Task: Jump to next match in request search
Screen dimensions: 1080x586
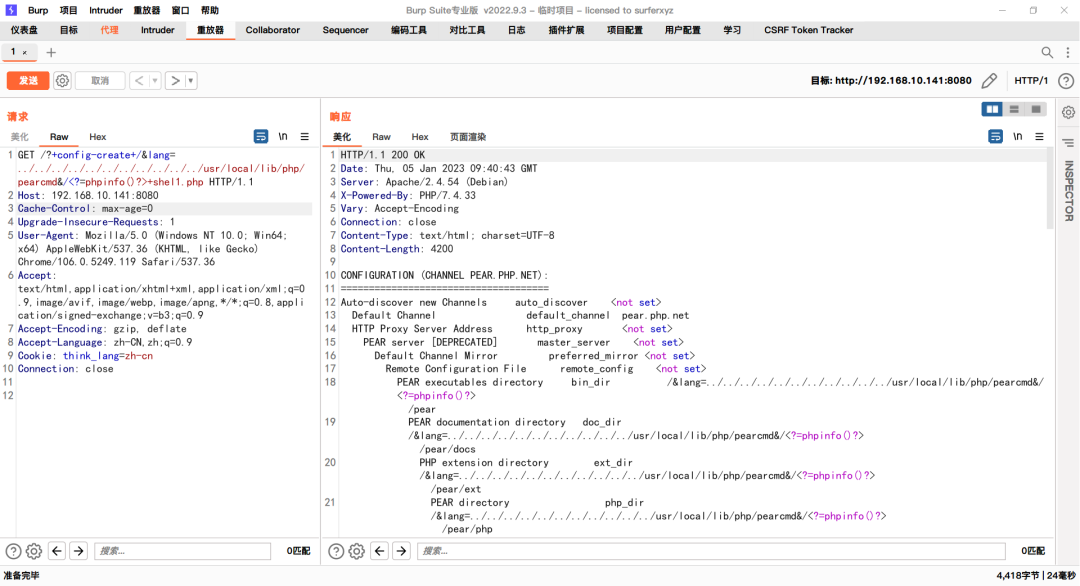Action: [x=79, y=551]
